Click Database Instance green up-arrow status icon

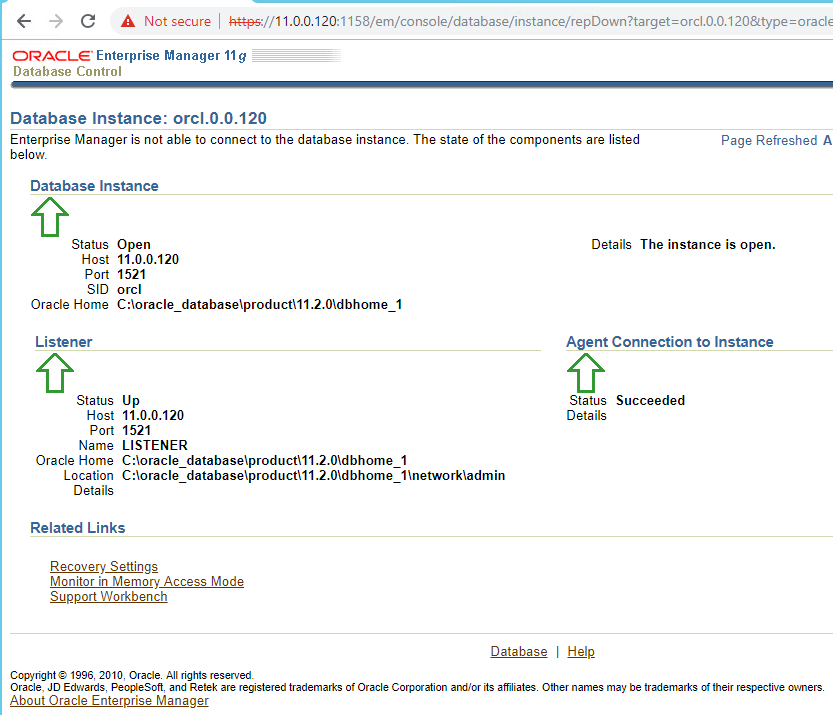[x=50, y=217]
